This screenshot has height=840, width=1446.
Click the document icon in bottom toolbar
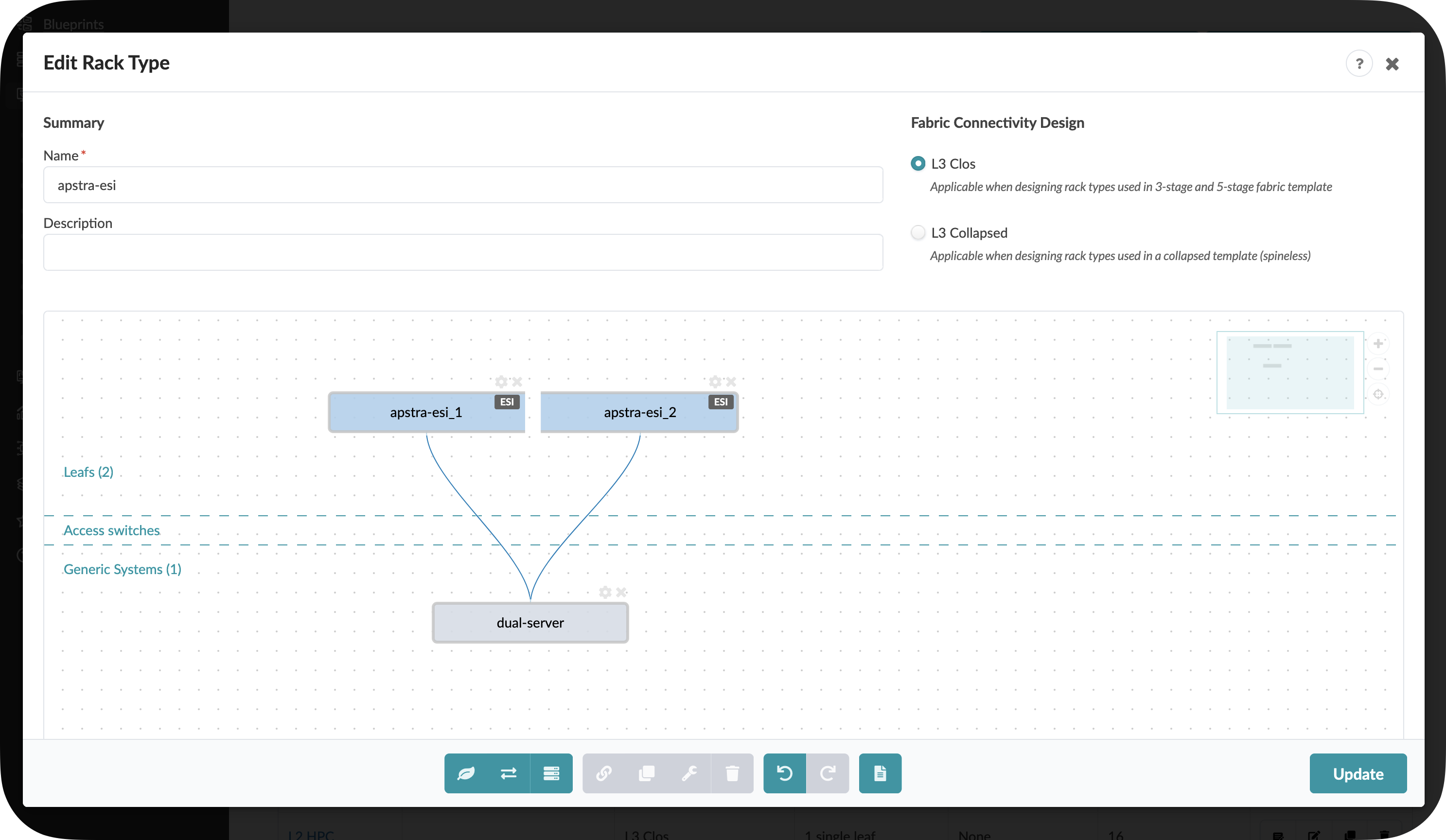(880, 773)
